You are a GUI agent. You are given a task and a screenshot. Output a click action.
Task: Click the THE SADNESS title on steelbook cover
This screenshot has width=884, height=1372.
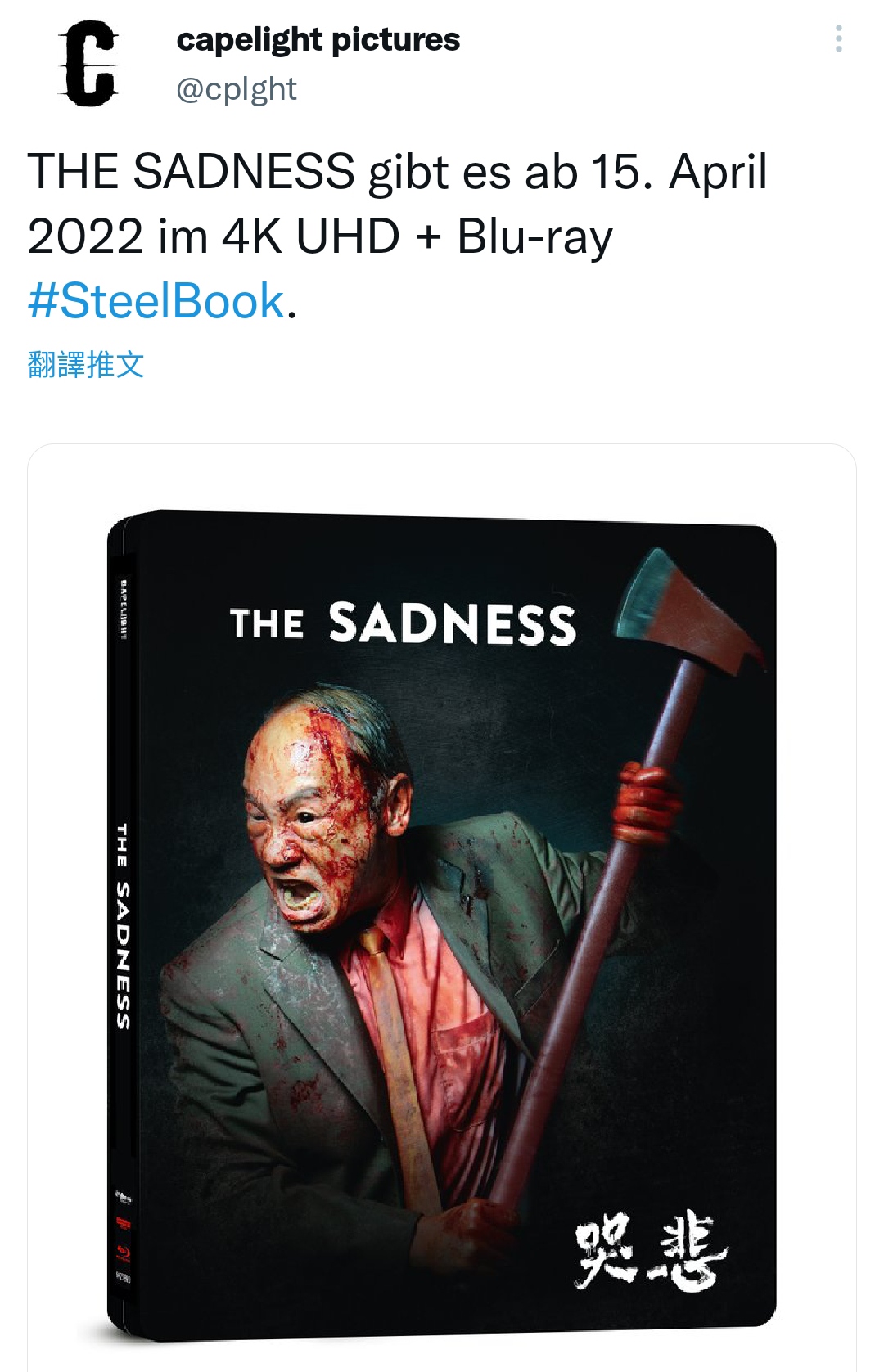click(403, 623)
